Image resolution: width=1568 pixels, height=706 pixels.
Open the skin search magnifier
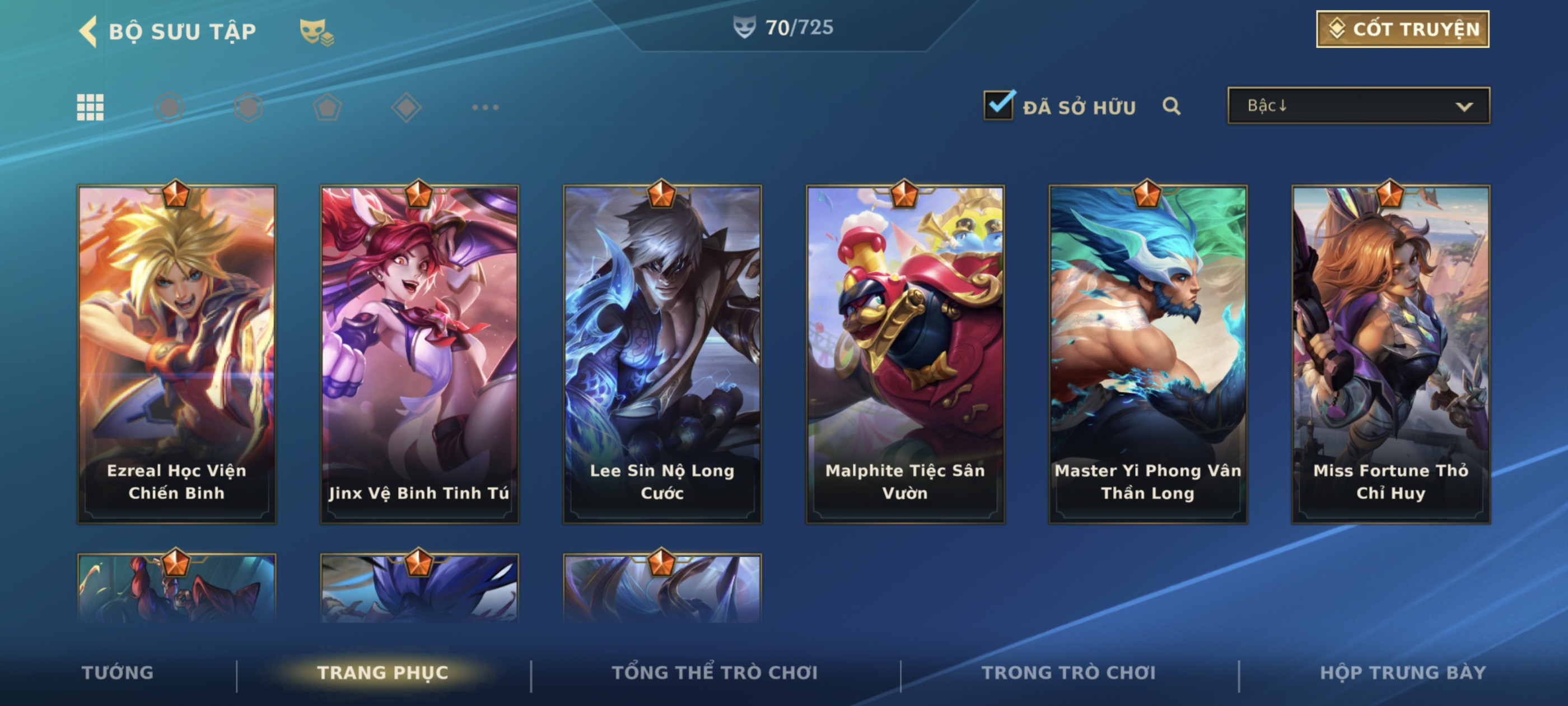click(x=1172, y=106)
